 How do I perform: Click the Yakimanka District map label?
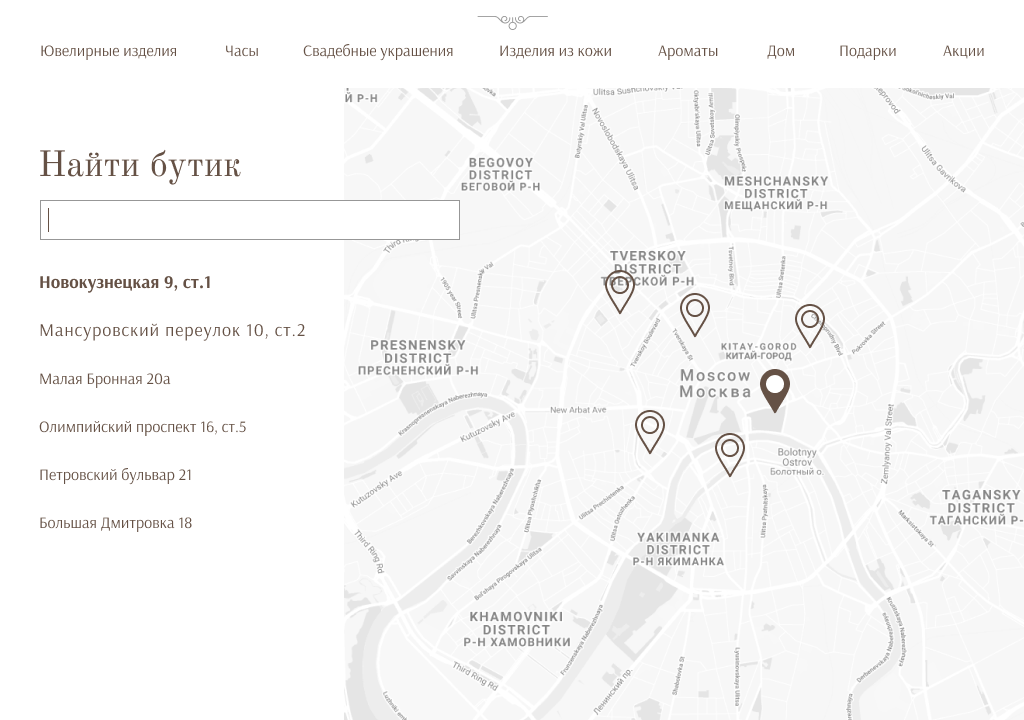pos(678,549)
